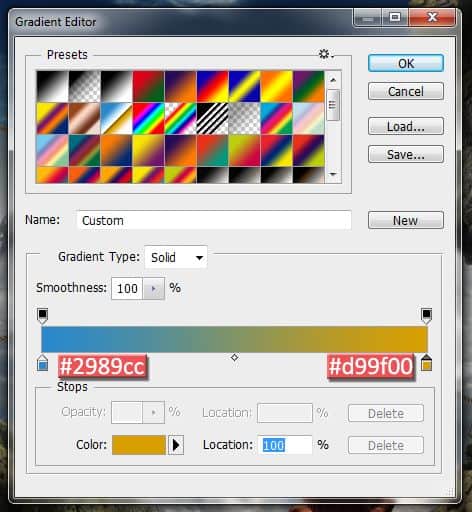Open the Gradient Type dropdown
Image resolution: width=472 pixels, height=512 pixels.
tap(176, 257)
